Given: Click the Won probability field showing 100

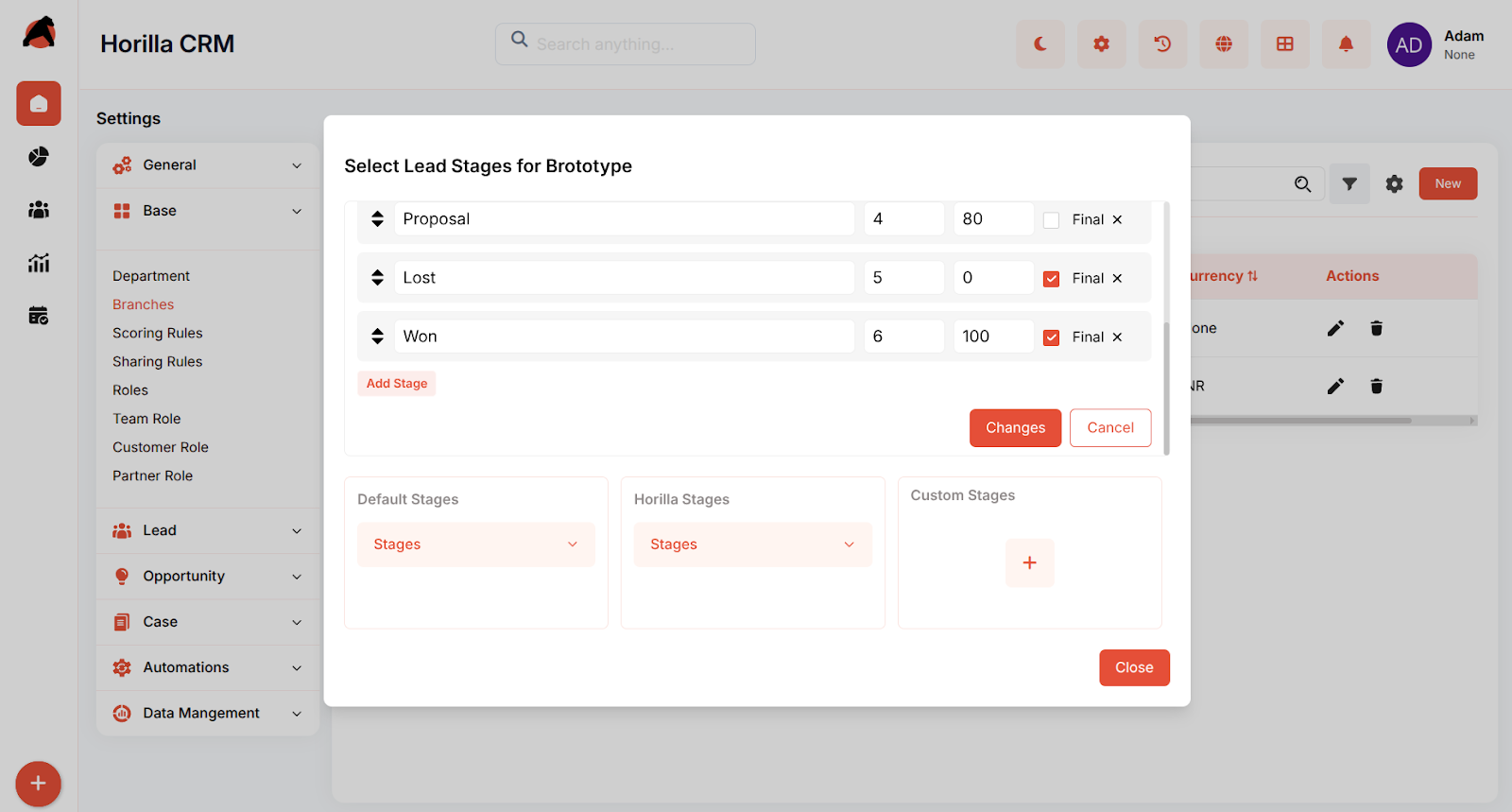Looking at the screenshot, I should [x=993, y=337].
